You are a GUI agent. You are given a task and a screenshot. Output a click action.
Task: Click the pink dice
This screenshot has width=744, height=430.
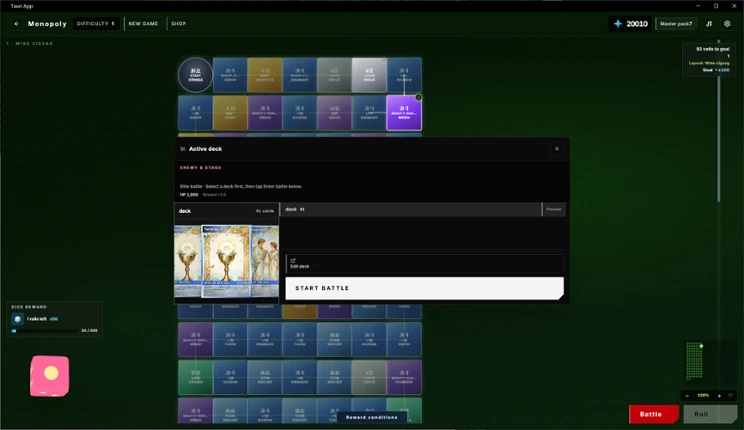[x=49, y=375]
